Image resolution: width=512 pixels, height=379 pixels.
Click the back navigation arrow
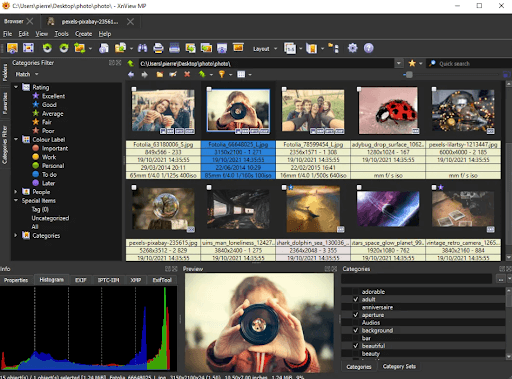pos(131,74)
